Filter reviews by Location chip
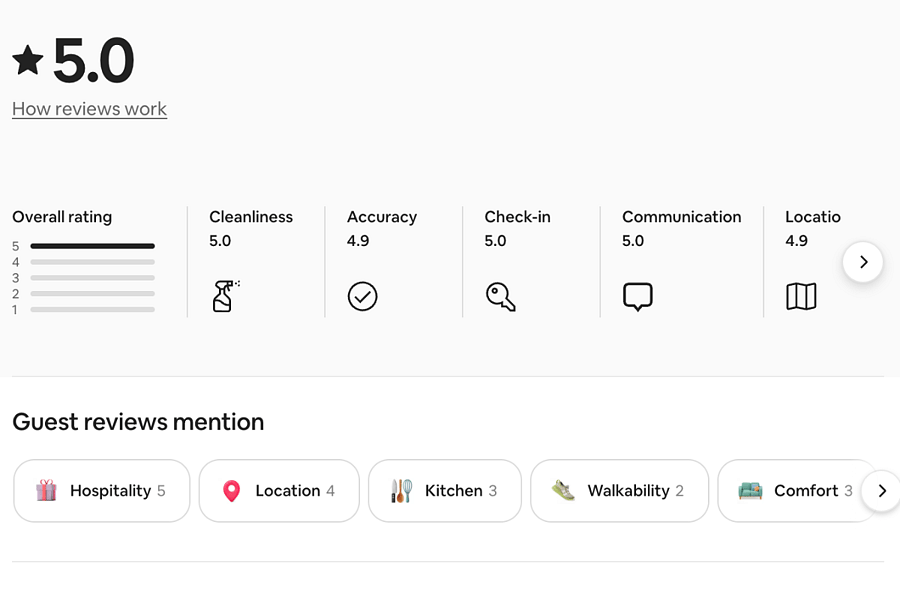Screen dimensions: 900x594 click(x=279, y=491)
